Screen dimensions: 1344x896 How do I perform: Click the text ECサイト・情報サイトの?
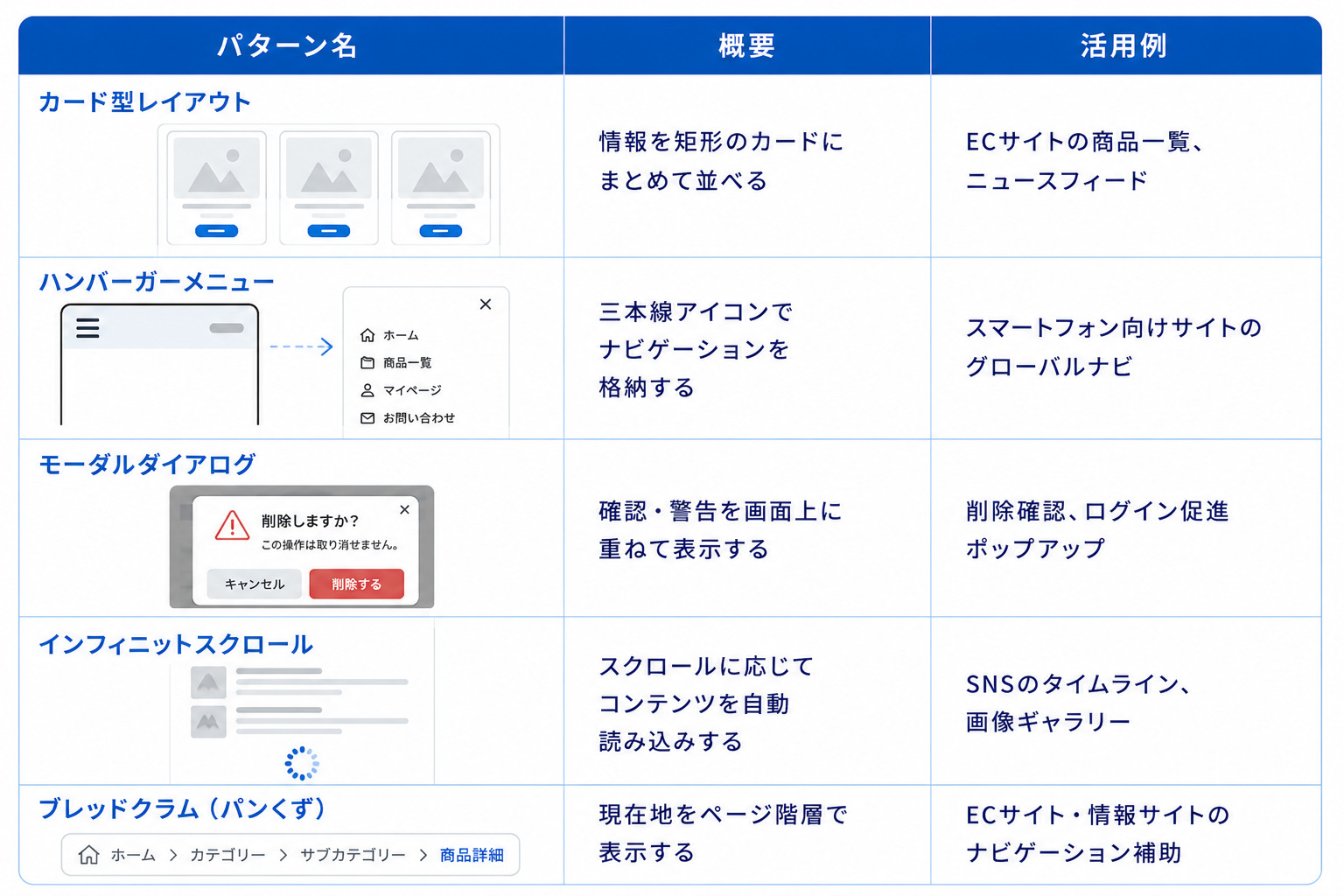(1098, 815)
